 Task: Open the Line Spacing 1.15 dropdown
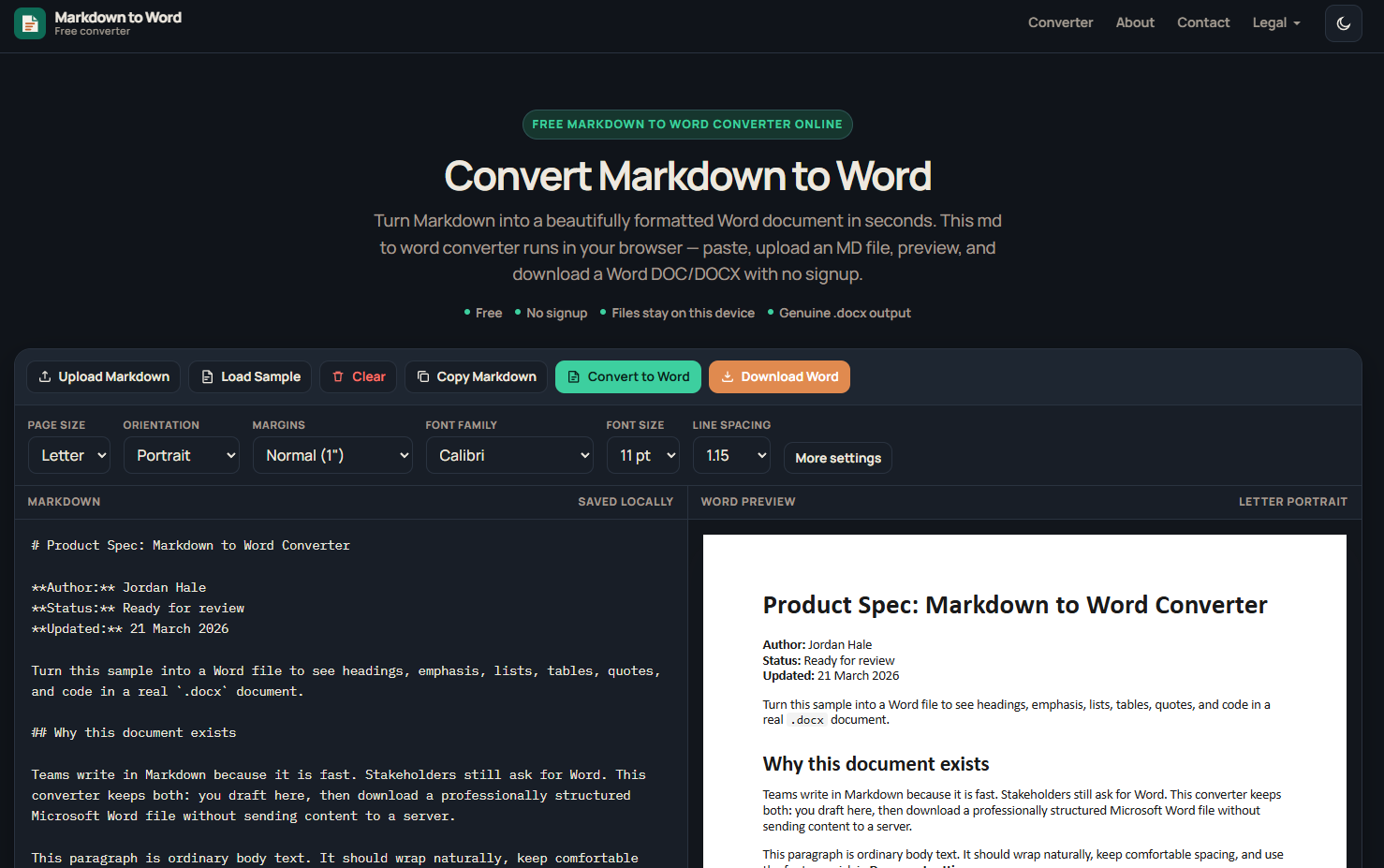coord(731,455)
